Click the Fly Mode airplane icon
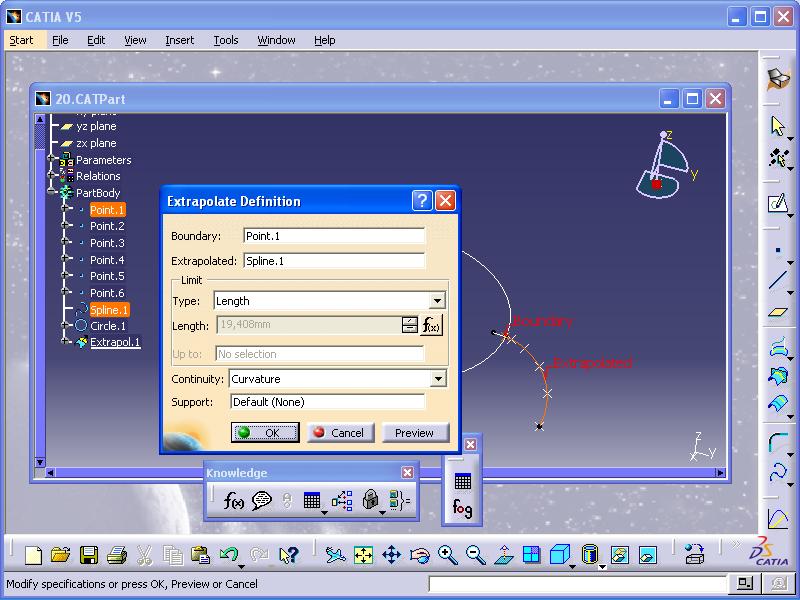The image size is (800, 600). 334,552
